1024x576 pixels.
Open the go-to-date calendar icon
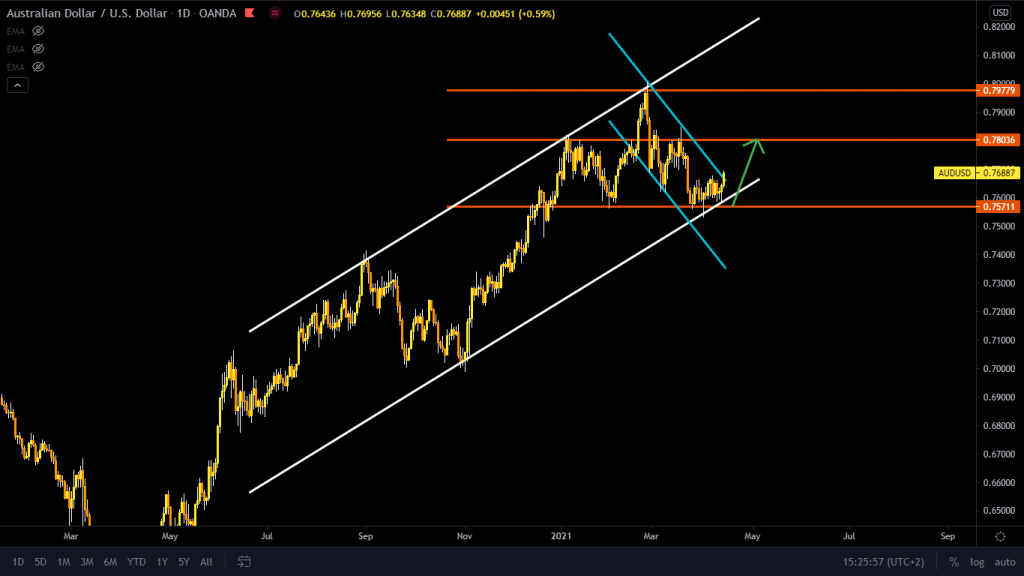243,562
